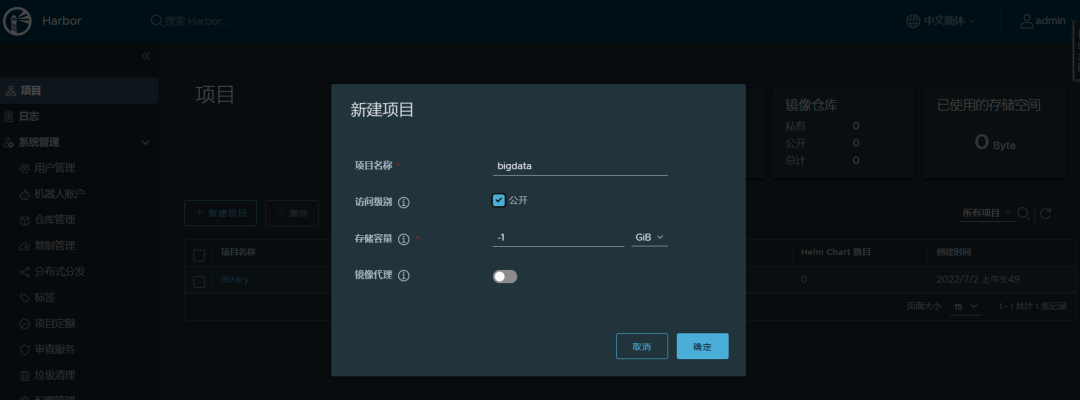Select the library project row checkbox
The image size is (1080, 400).
199,281
